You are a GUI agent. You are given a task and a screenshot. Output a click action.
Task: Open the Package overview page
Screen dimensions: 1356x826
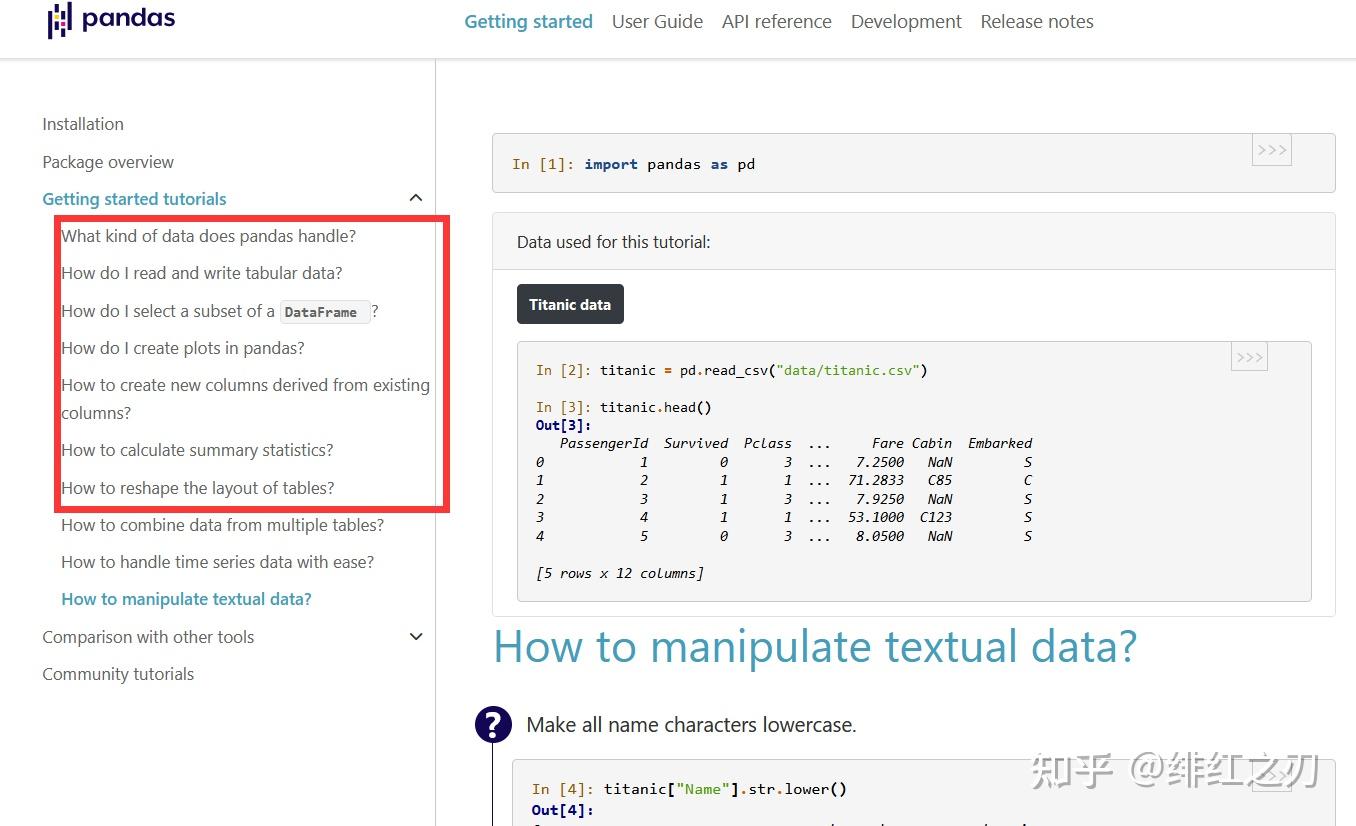tap(108, 161)
